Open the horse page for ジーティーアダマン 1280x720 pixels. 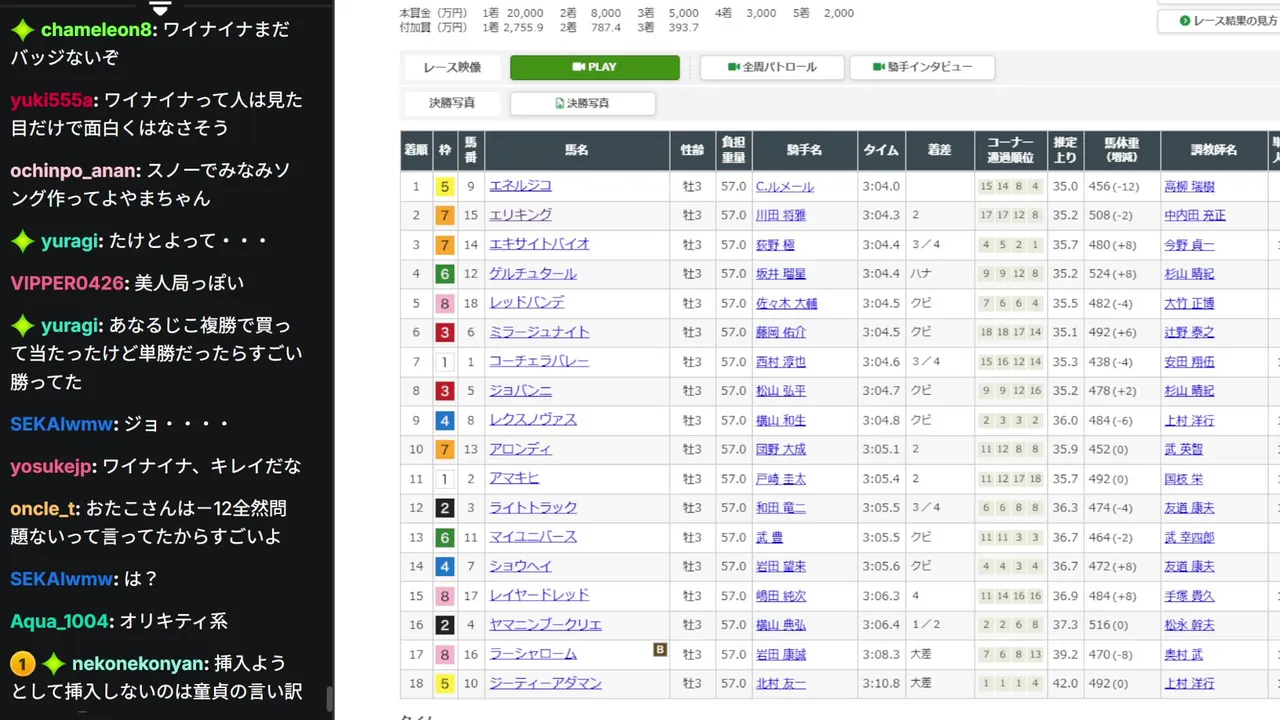point(545,683)
